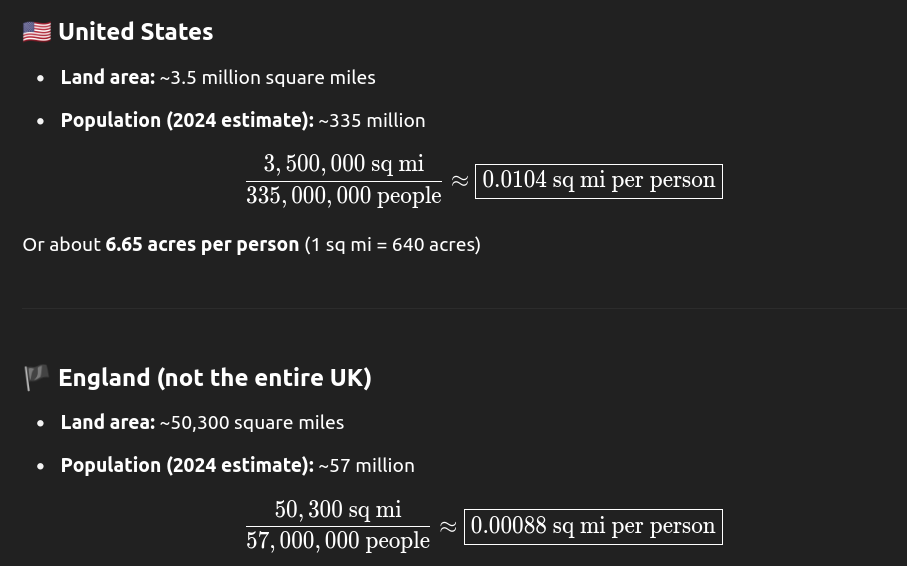Click the horizontal divider between sections
The height and width of the screenshot is (566, 907).
click(x=464, y=308)
